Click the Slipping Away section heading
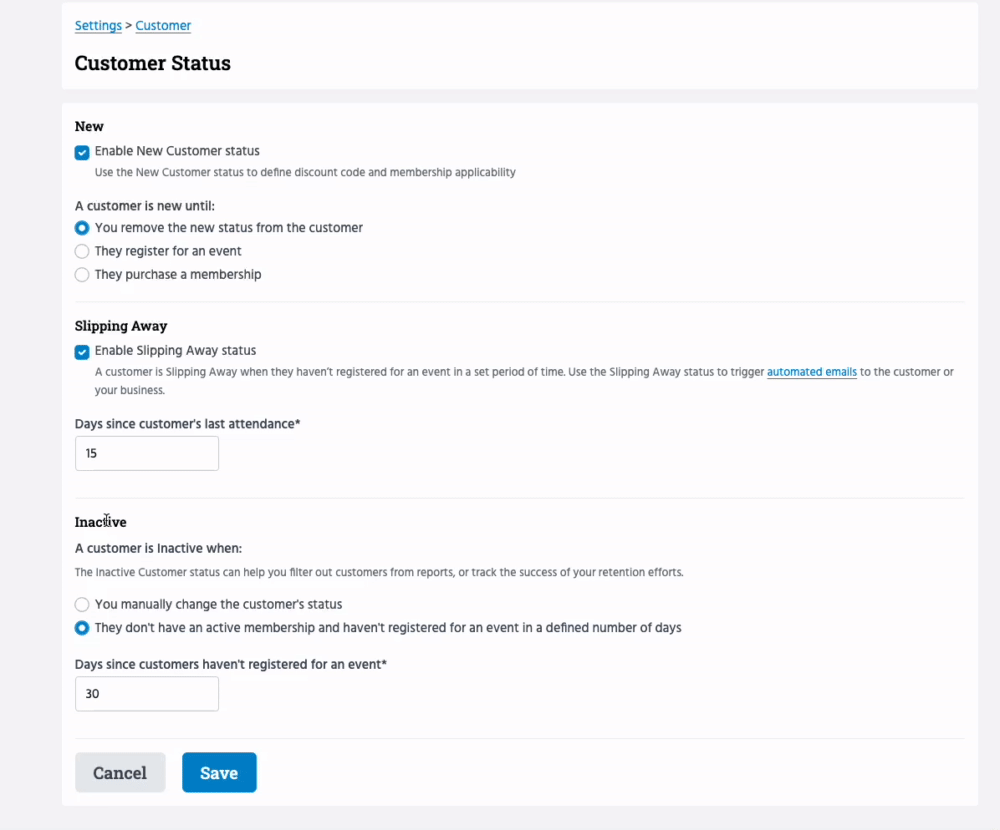The width and height of the screenshot is (1000, 830). coord(121,326)
